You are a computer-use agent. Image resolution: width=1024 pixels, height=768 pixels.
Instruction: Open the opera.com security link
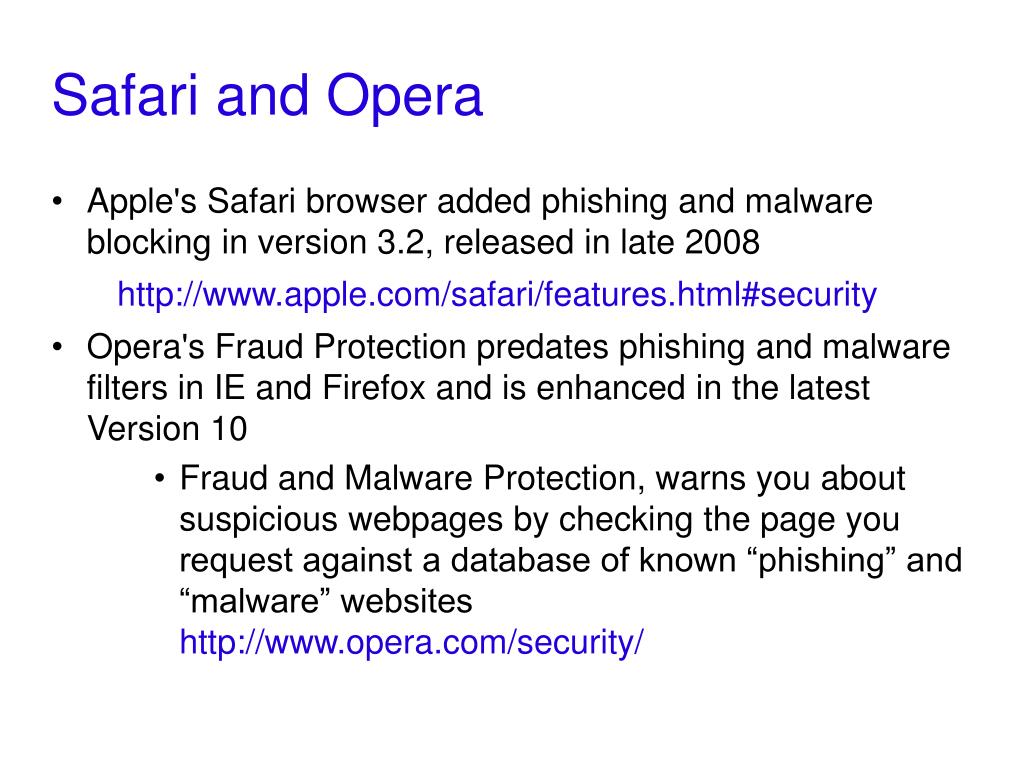tap(411, 643)
